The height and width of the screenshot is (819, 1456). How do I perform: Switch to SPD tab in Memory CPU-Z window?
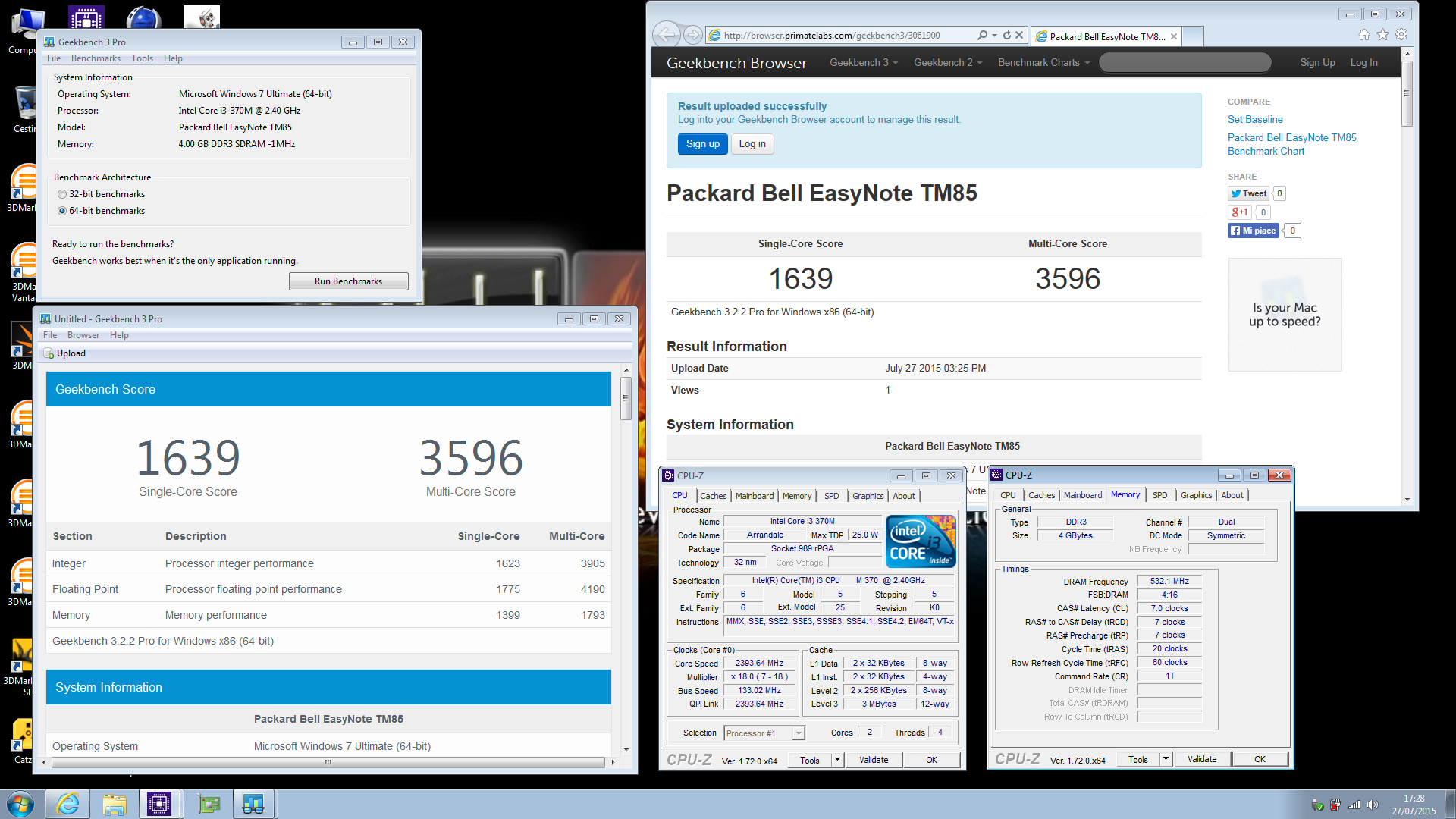pos(1160,495)
